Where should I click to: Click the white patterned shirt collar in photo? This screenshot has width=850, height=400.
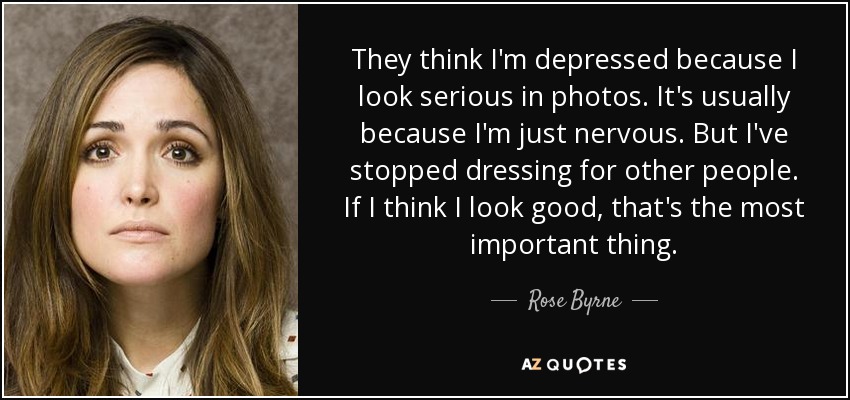[x=163, y=363]
